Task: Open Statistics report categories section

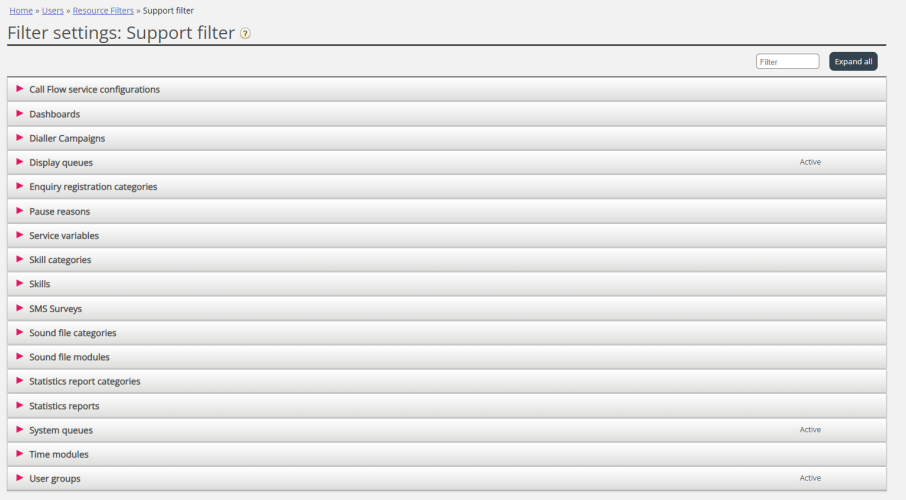Action: (x=85, y=381)
